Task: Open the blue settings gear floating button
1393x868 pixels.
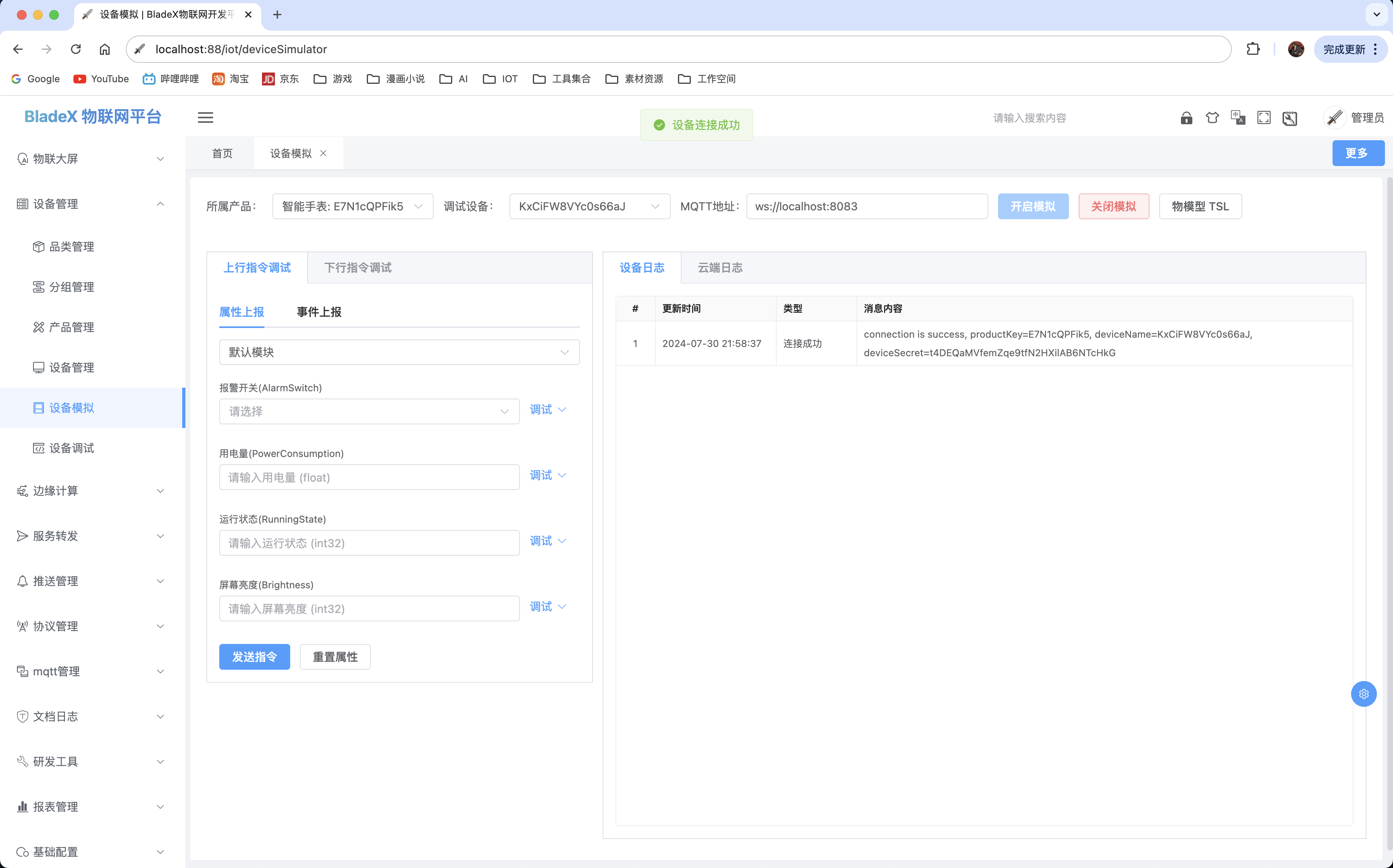Action: pos(1364,694)
